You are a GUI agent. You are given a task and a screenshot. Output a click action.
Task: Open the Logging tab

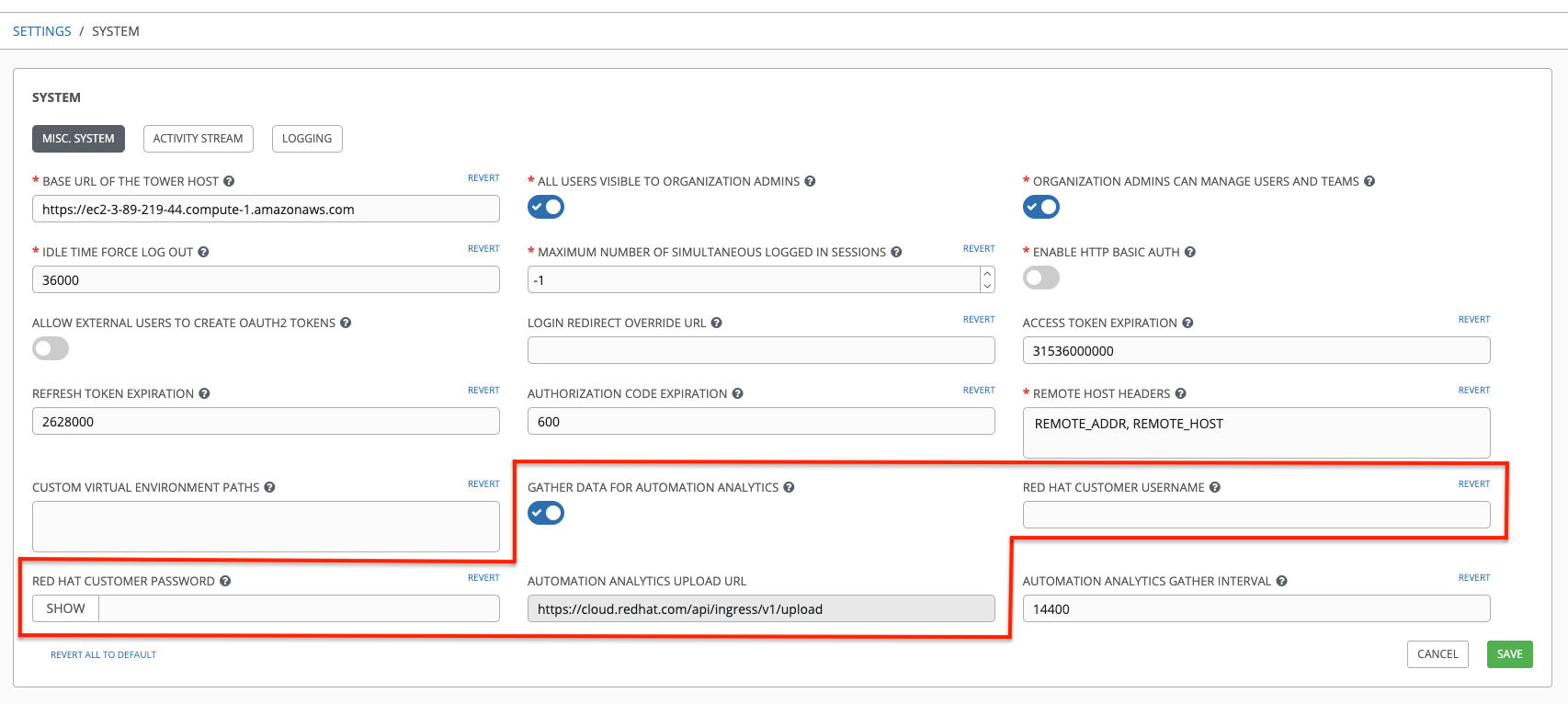(307, 139)
